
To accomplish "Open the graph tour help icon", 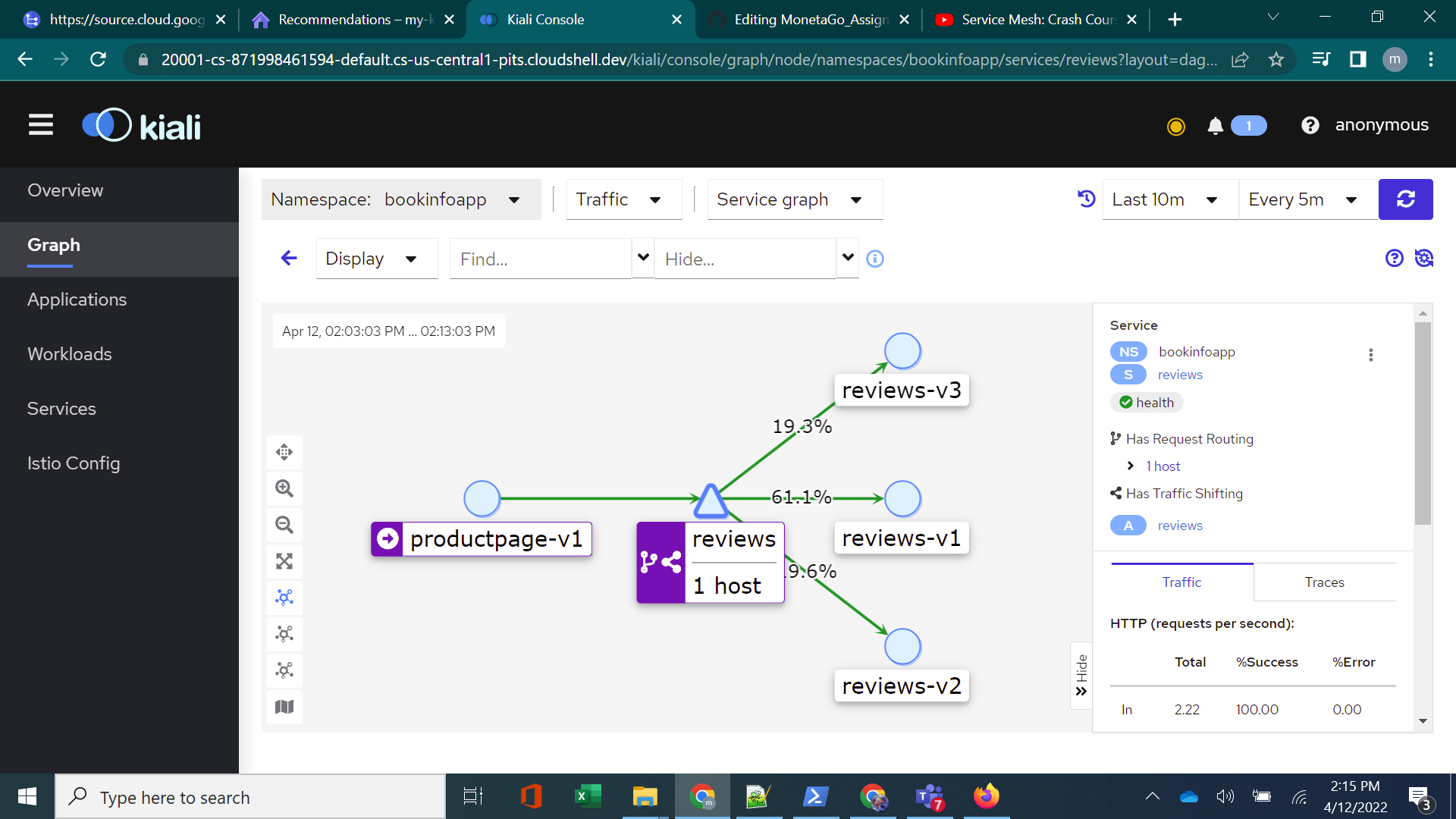I will tap(1394, 259).
